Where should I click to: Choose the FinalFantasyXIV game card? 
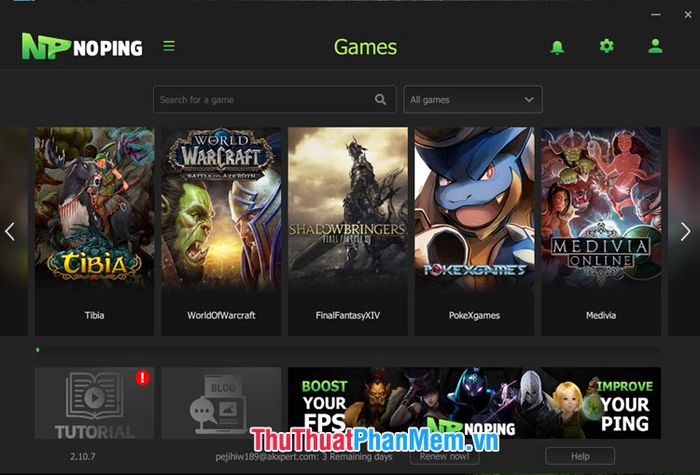pos(348,231)
